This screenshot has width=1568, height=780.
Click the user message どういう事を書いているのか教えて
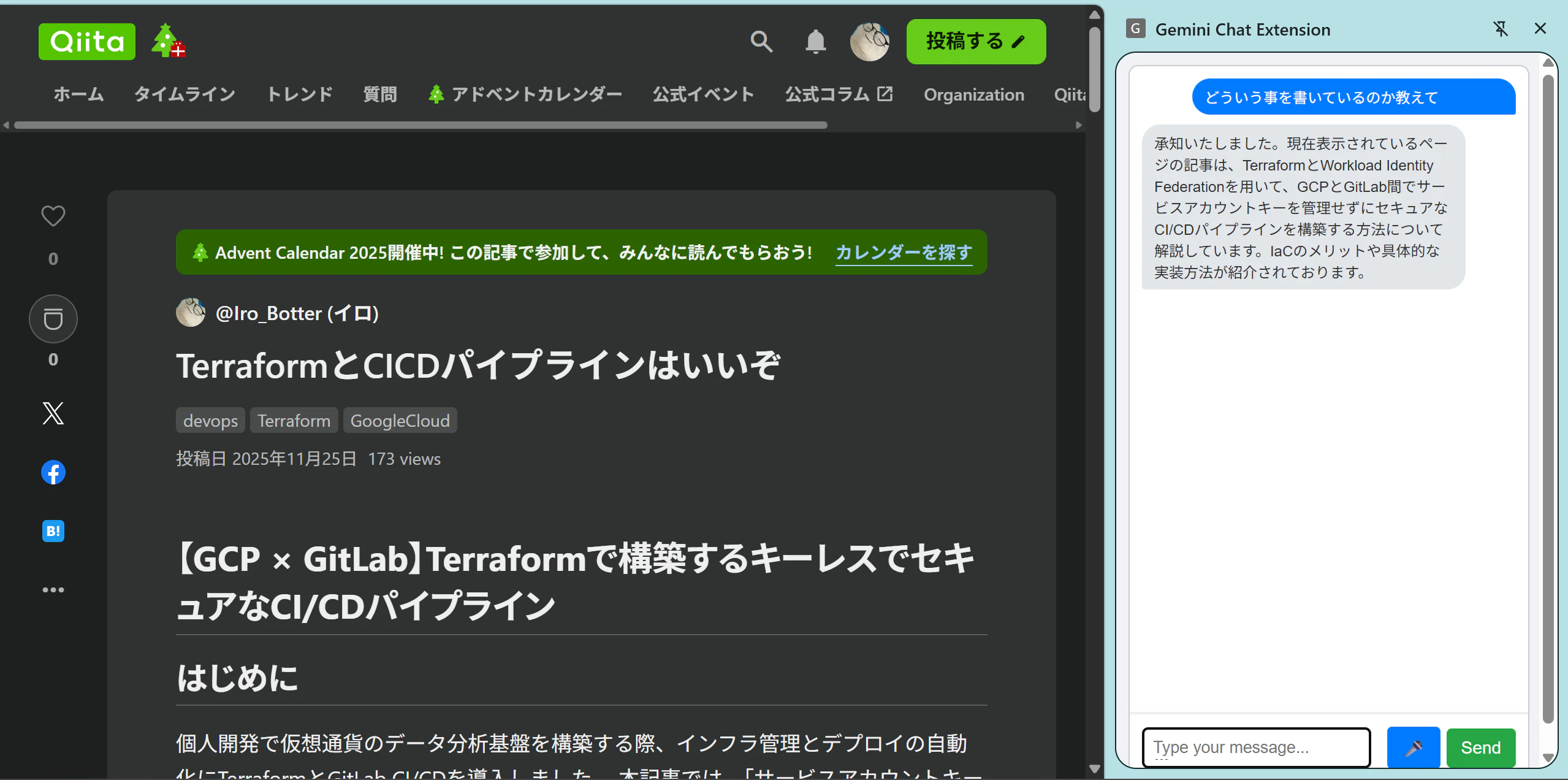pos(1353,97)
